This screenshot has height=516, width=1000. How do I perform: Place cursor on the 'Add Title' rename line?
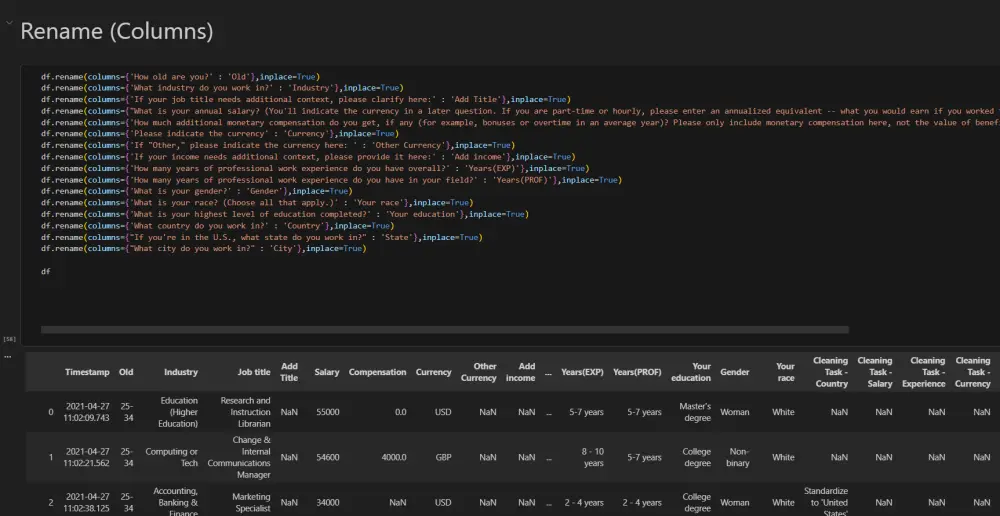point(306,100)
